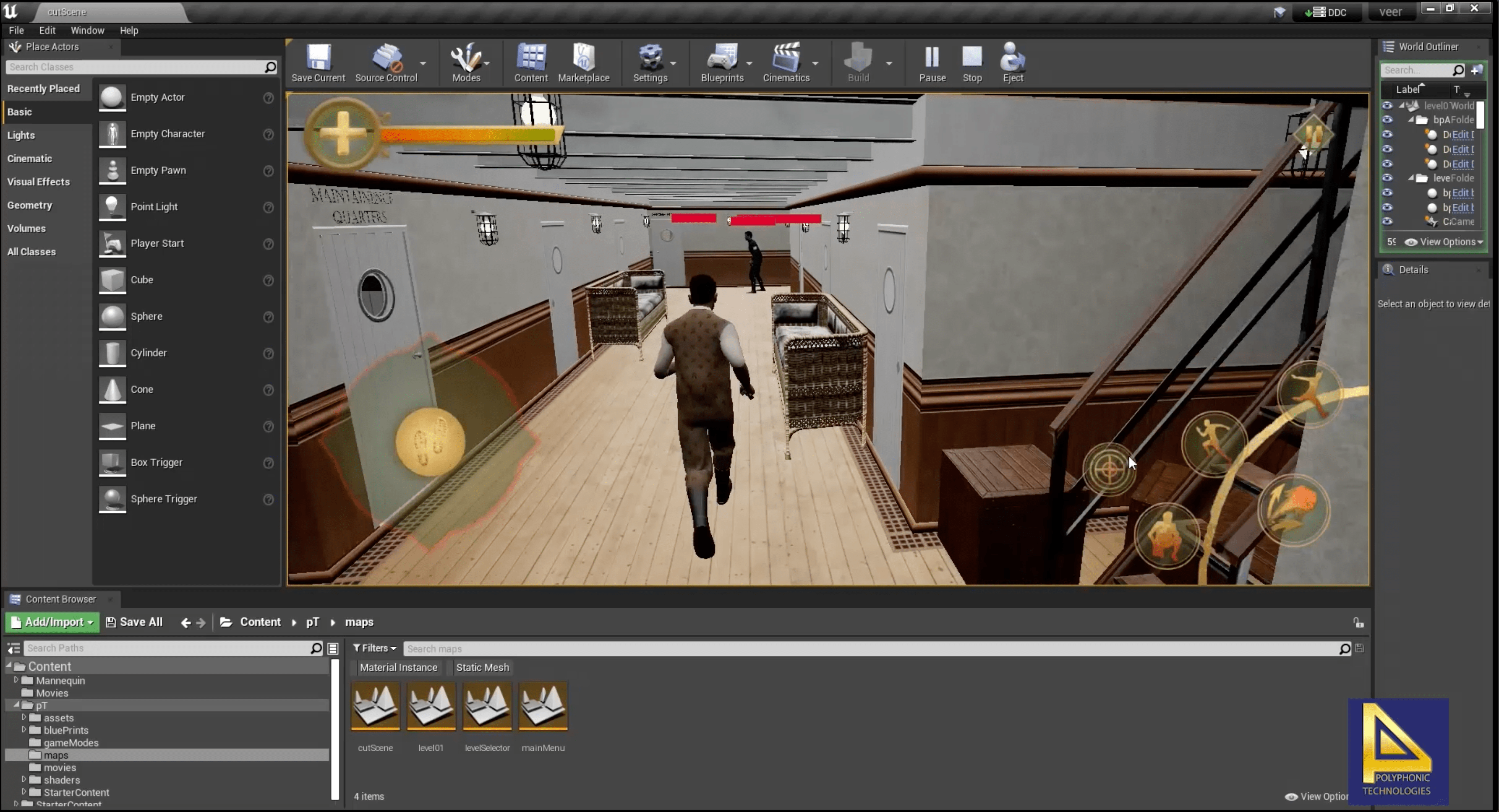The image size is (1499, 812).
Task: Toggle visibility of the bpA folder
Action: [x=1387, y=120]
